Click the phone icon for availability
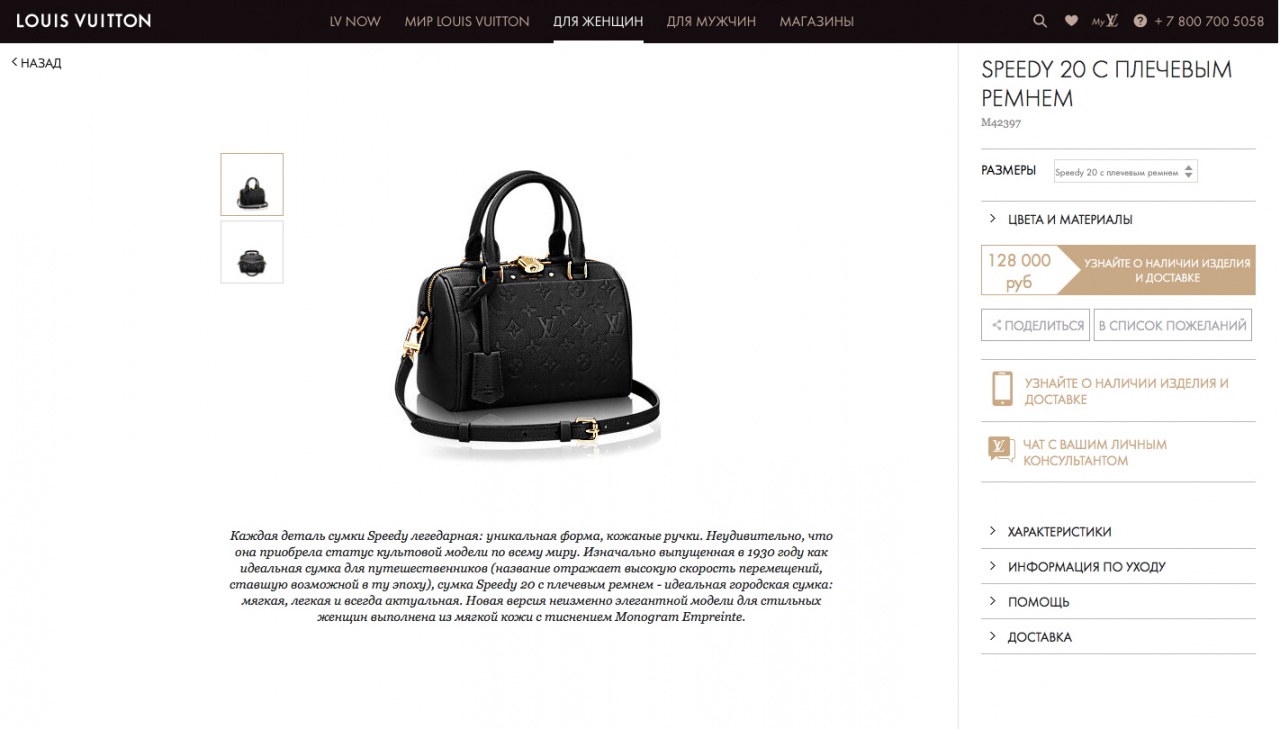The width and height of the screenshot is (1280, 729). pyautogui.click(x=1002, y=389)
